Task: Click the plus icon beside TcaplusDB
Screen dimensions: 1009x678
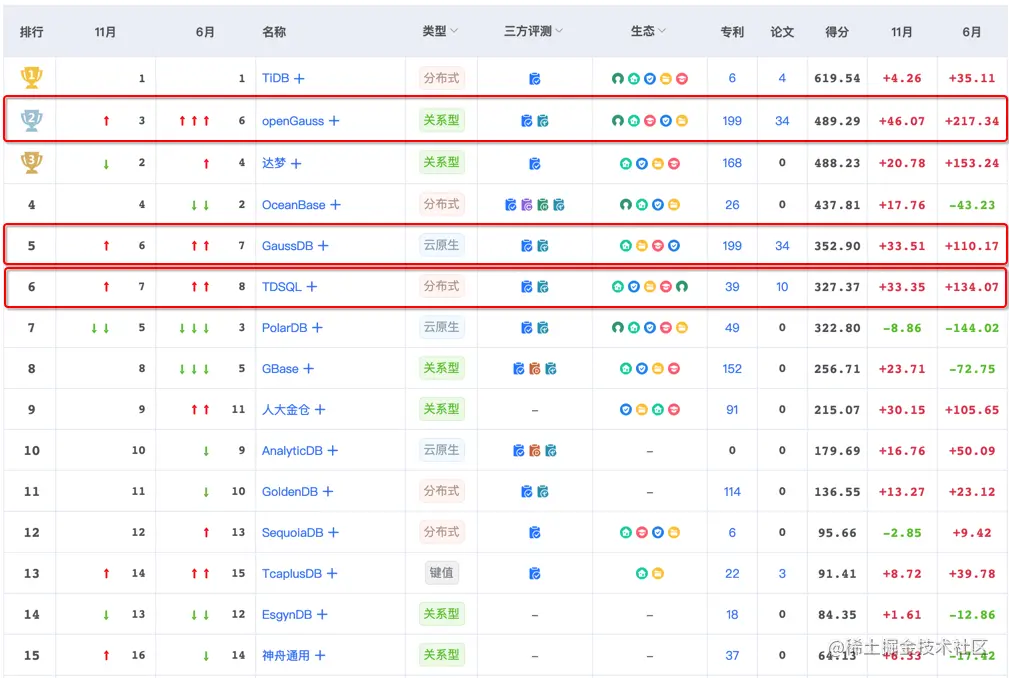Action: pyautogui.click(x=332, y=573)
